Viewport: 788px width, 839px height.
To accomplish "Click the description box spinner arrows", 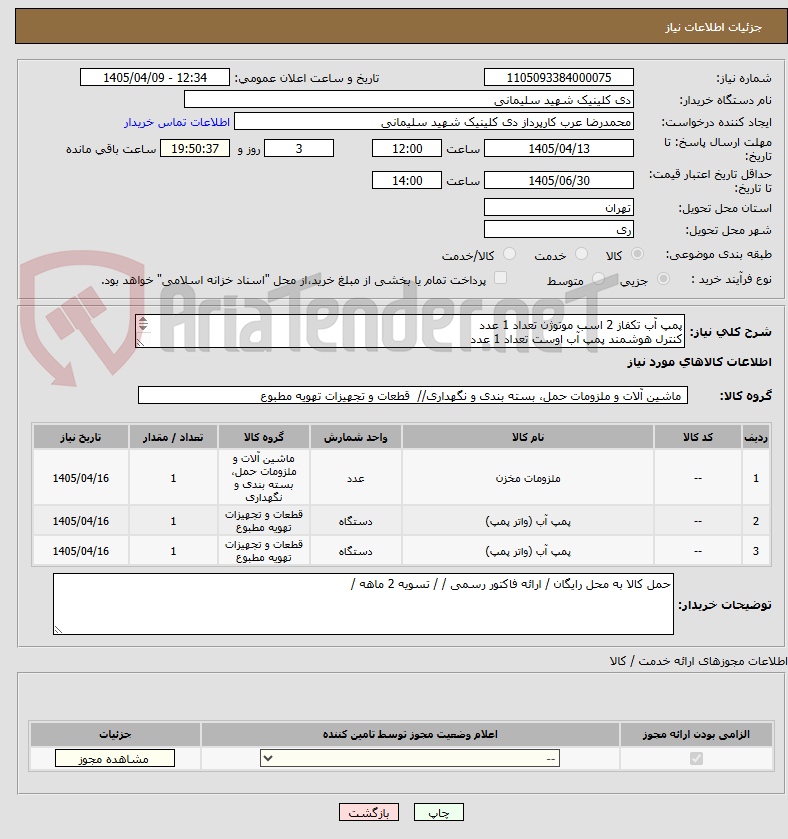I will point(143,323).
